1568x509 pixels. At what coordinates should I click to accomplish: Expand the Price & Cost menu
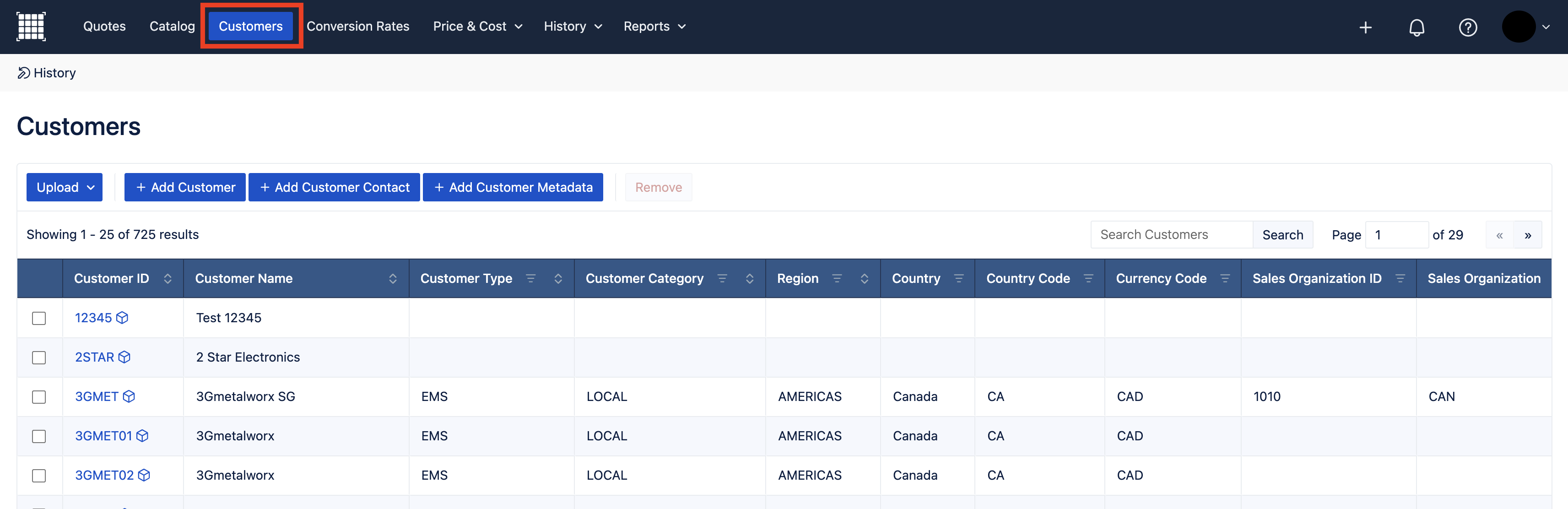pos(477,26)
